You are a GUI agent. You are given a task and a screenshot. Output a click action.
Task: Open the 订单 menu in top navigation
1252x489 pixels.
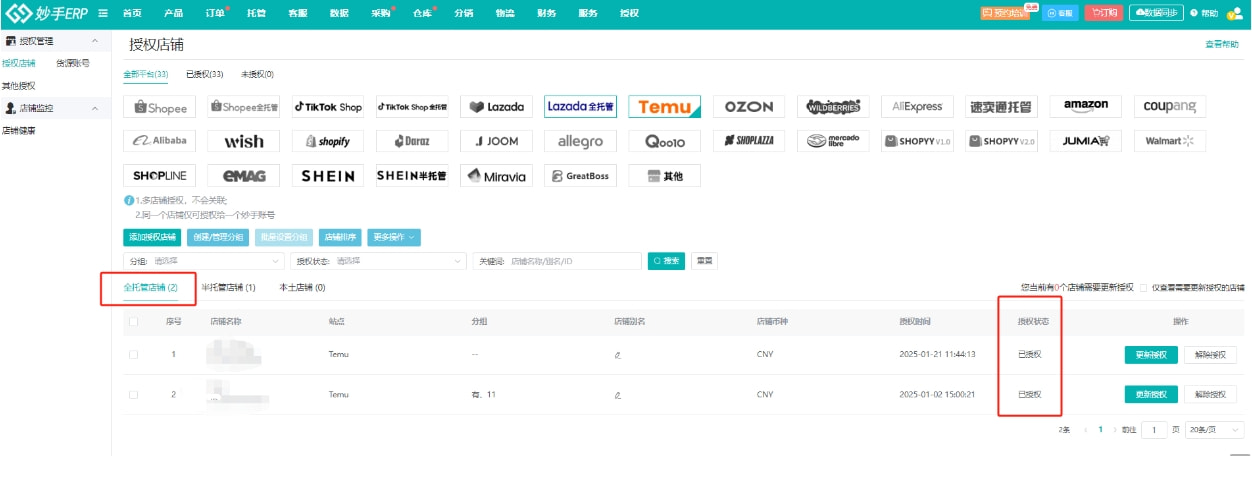coord(215,13)
